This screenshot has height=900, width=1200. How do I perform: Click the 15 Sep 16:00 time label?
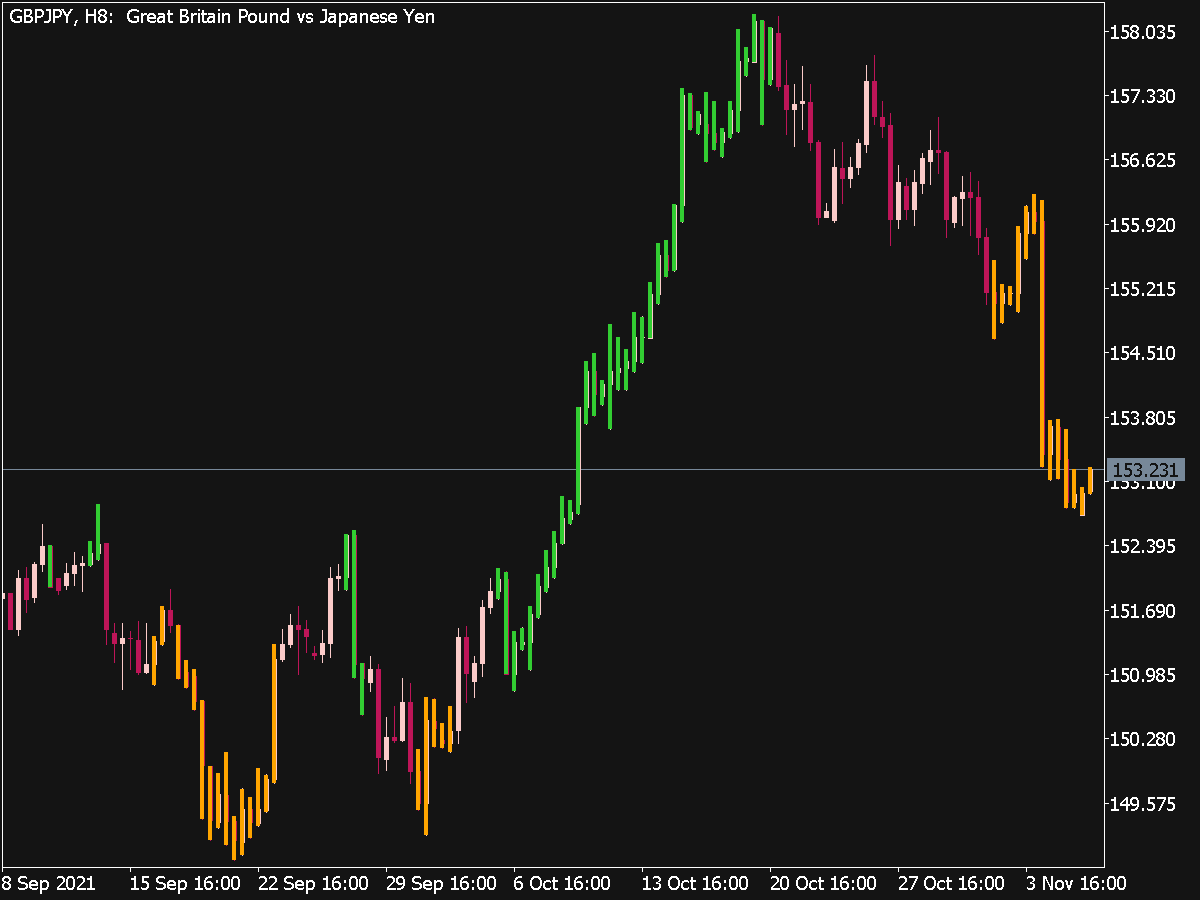185,883
